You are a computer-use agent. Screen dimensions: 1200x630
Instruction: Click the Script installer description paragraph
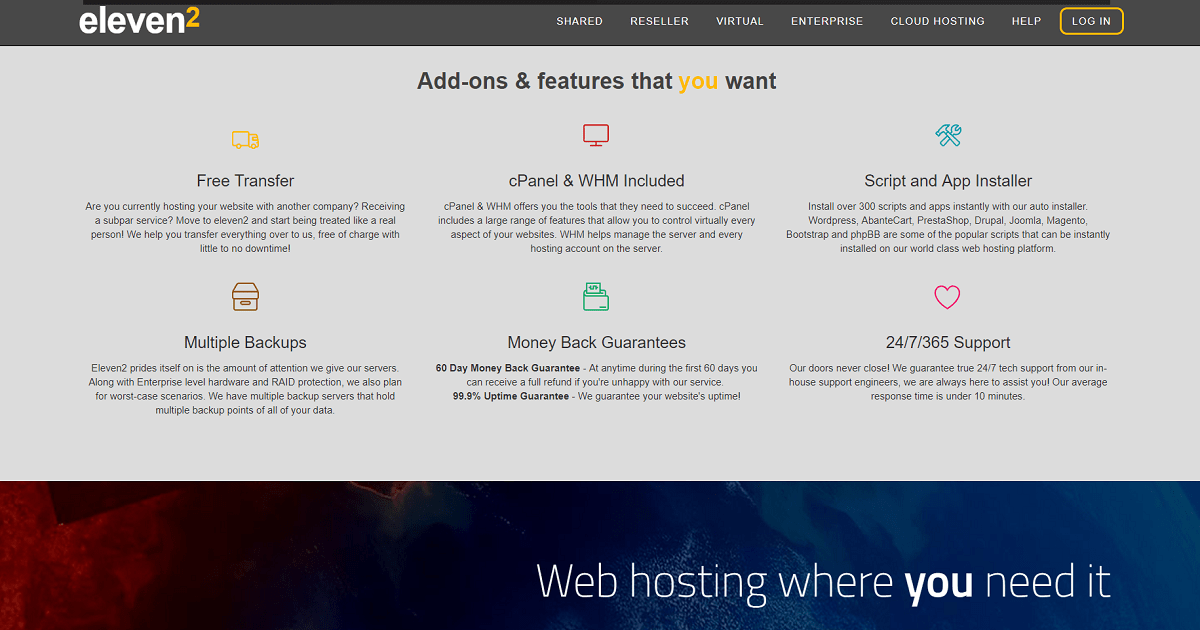948,227
